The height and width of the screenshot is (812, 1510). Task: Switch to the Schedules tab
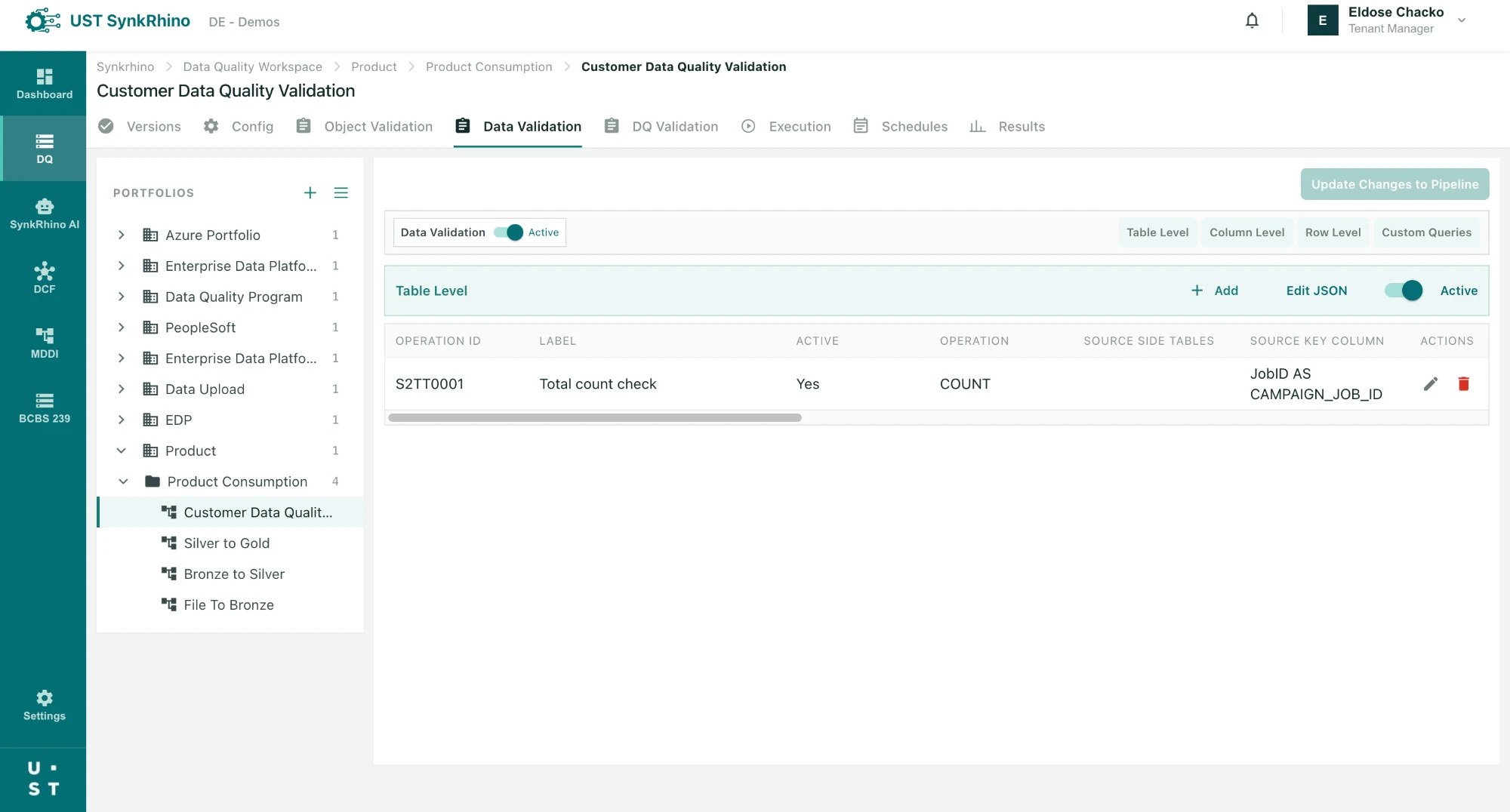pos(900,127)
